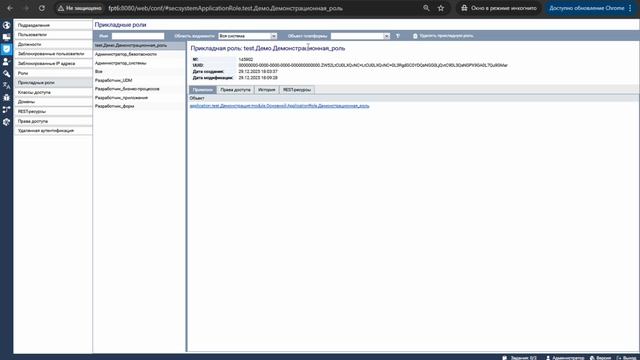The image size is (640, 360).
Task: Focus the Имя filter input field
Action: pyautogui.click(x=138, y=36)
